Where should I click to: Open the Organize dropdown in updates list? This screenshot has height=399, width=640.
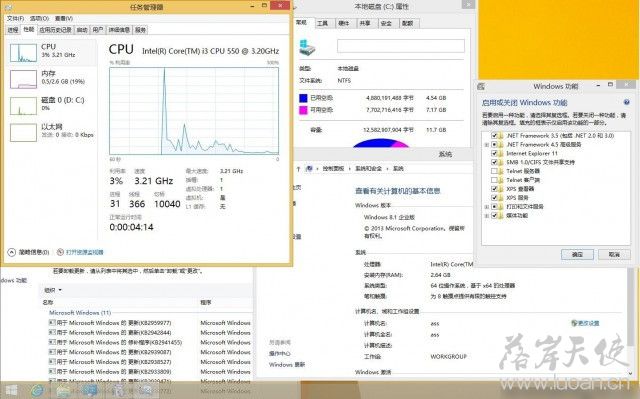[53, 290]
